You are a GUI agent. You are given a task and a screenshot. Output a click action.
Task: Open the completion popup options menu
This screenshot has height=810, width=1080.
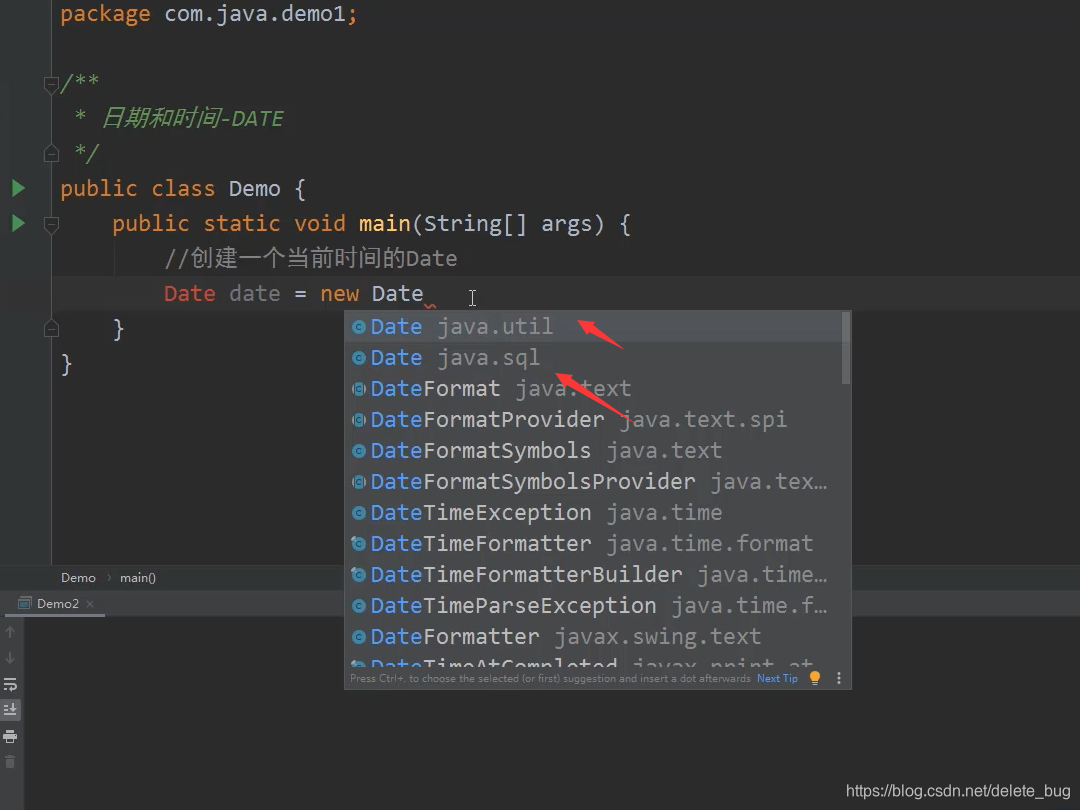pyautogui.click(x=838, y=678)
